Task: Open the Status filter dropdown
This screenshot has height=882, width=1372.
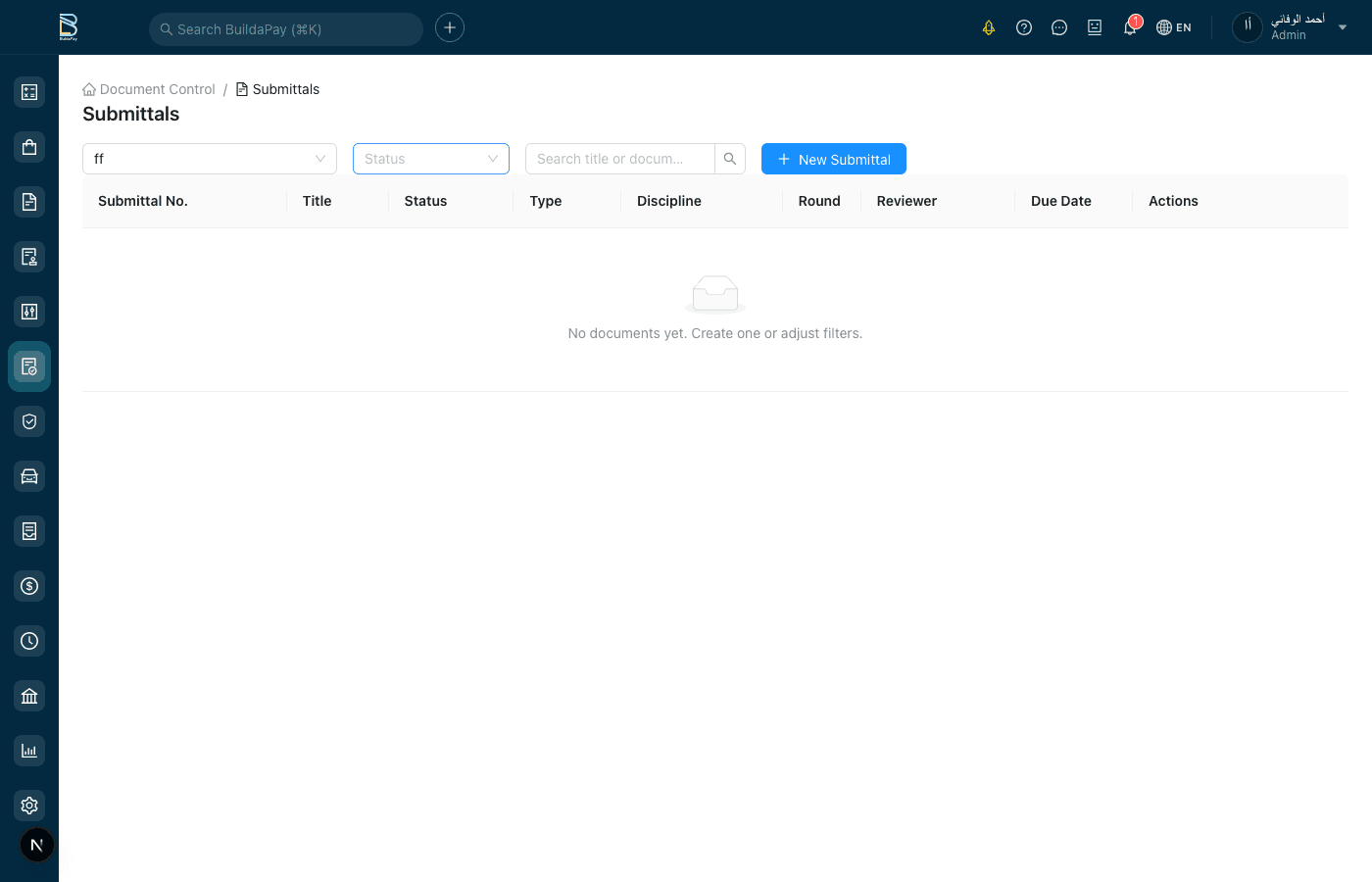Action: click(431, 159)
